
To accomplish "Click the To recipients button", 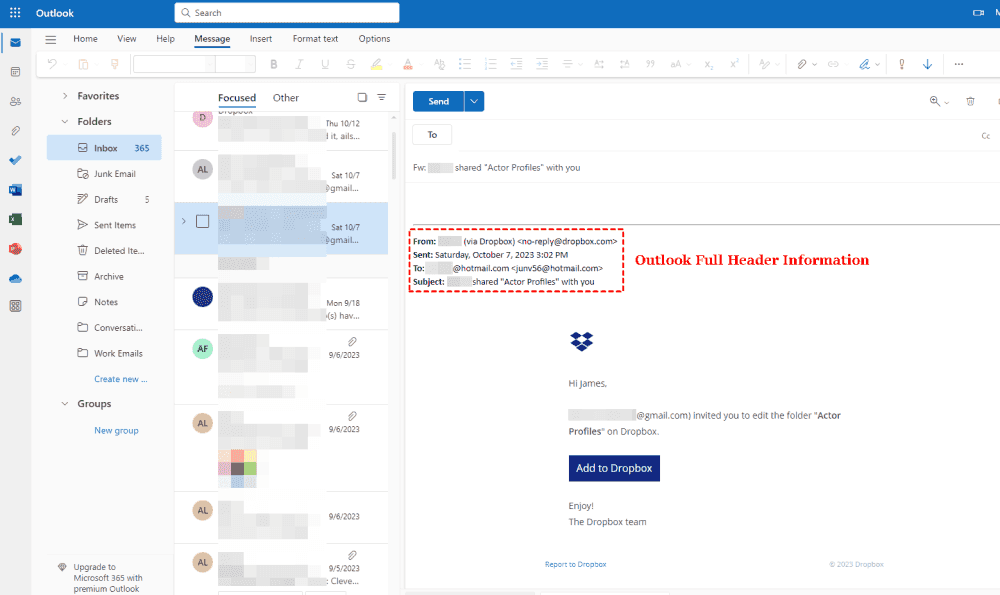I will [x=432, y=135].
